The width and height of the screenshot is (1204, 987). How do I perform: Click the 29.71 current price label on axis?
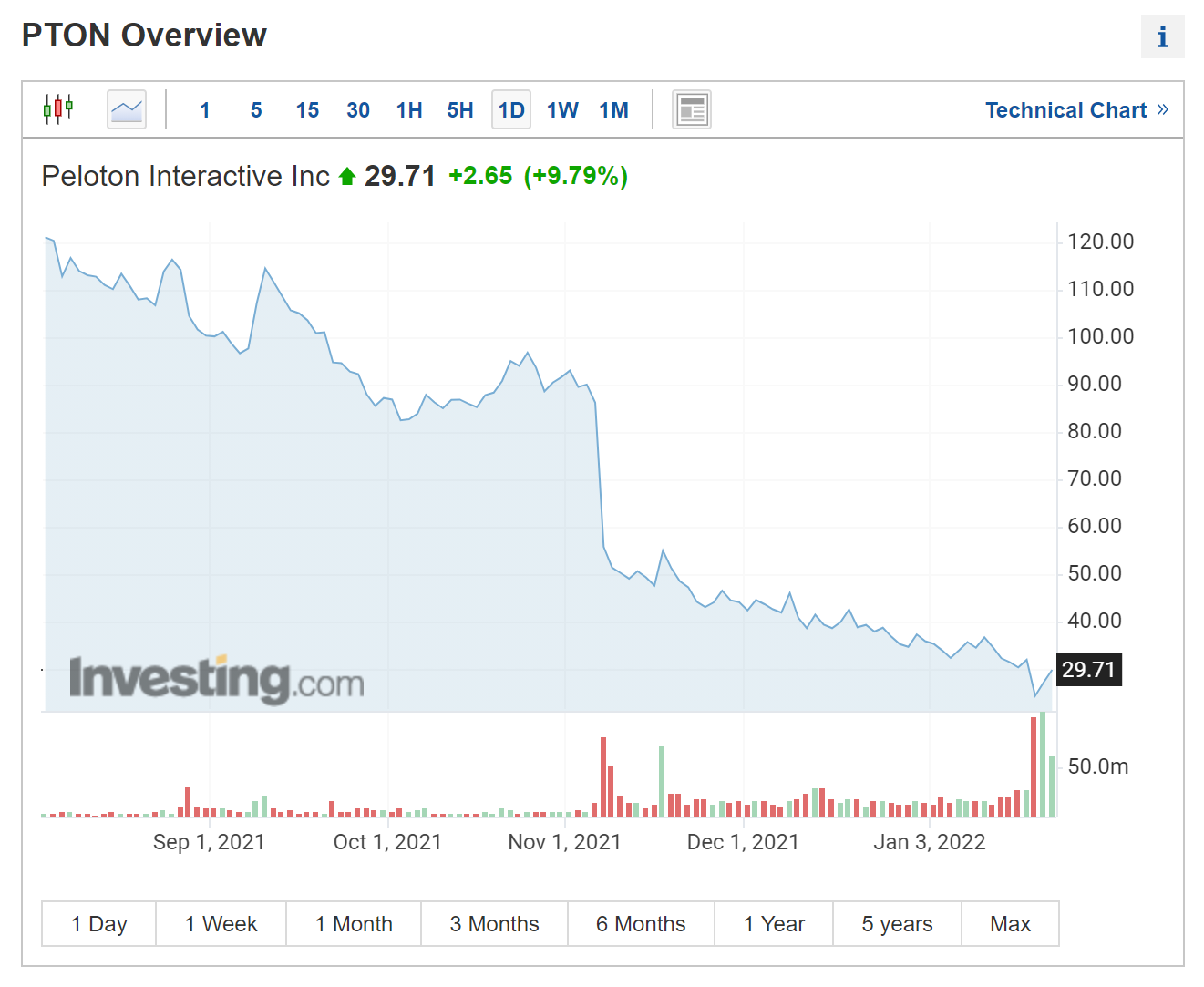point(1088,670)
